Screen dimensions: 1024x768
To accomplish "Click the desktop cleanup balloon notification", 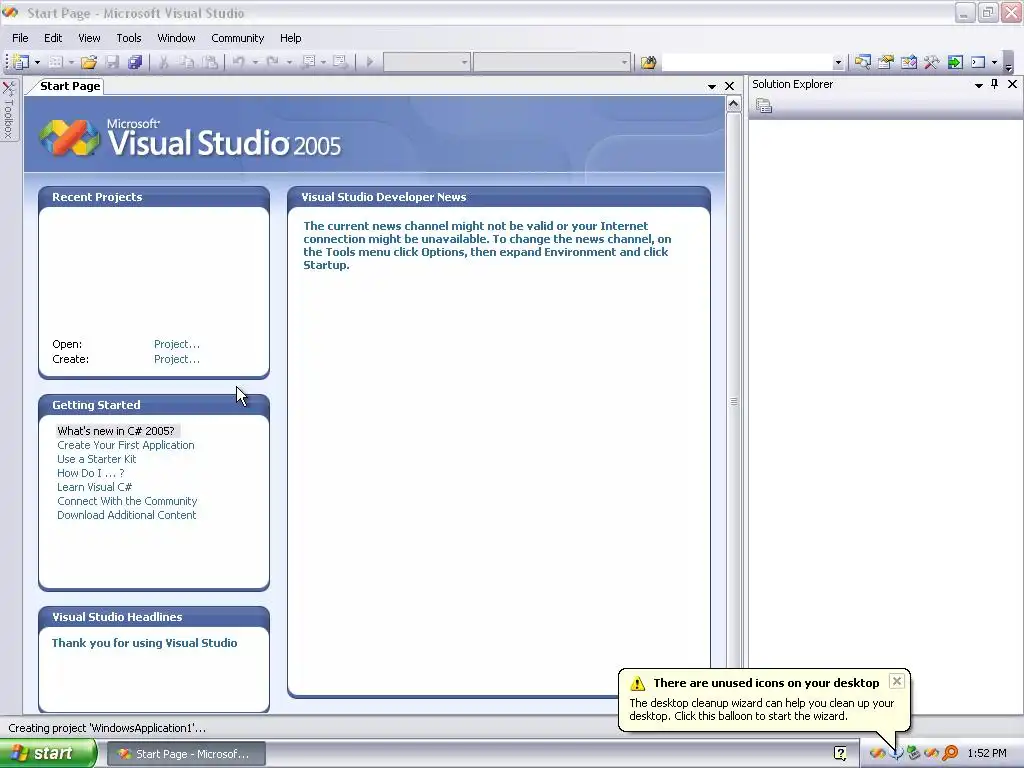I will 764,700.
